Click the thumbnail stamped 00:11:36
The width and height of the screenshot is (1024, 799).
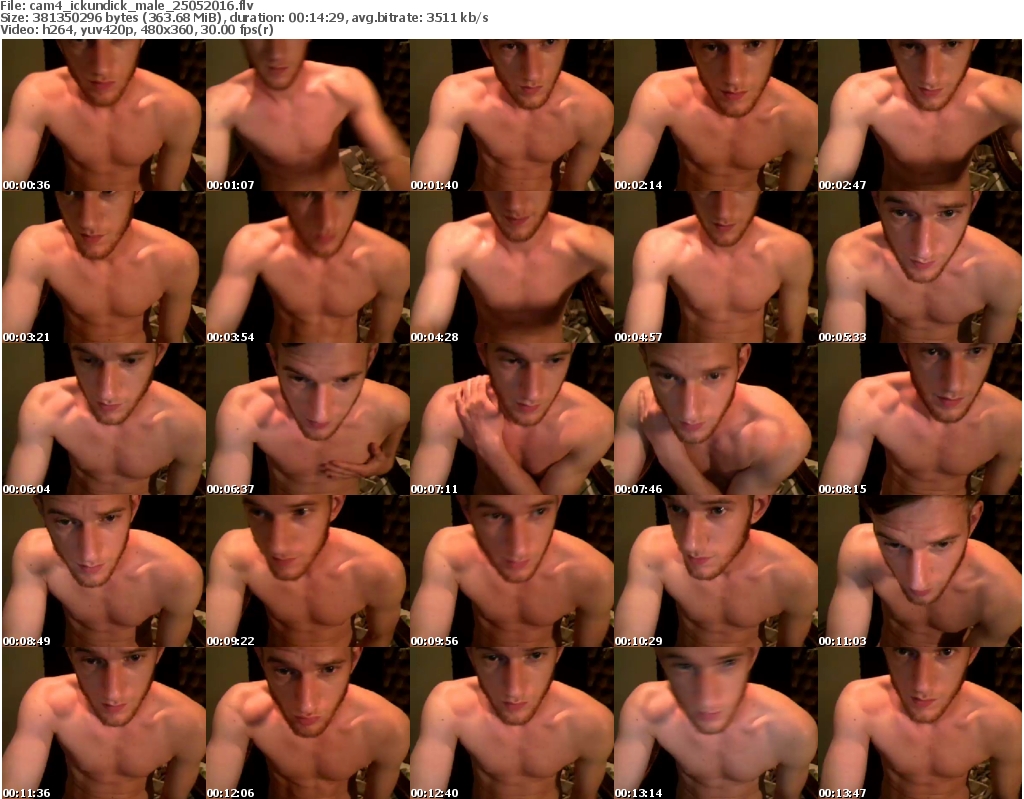(104, 723)
